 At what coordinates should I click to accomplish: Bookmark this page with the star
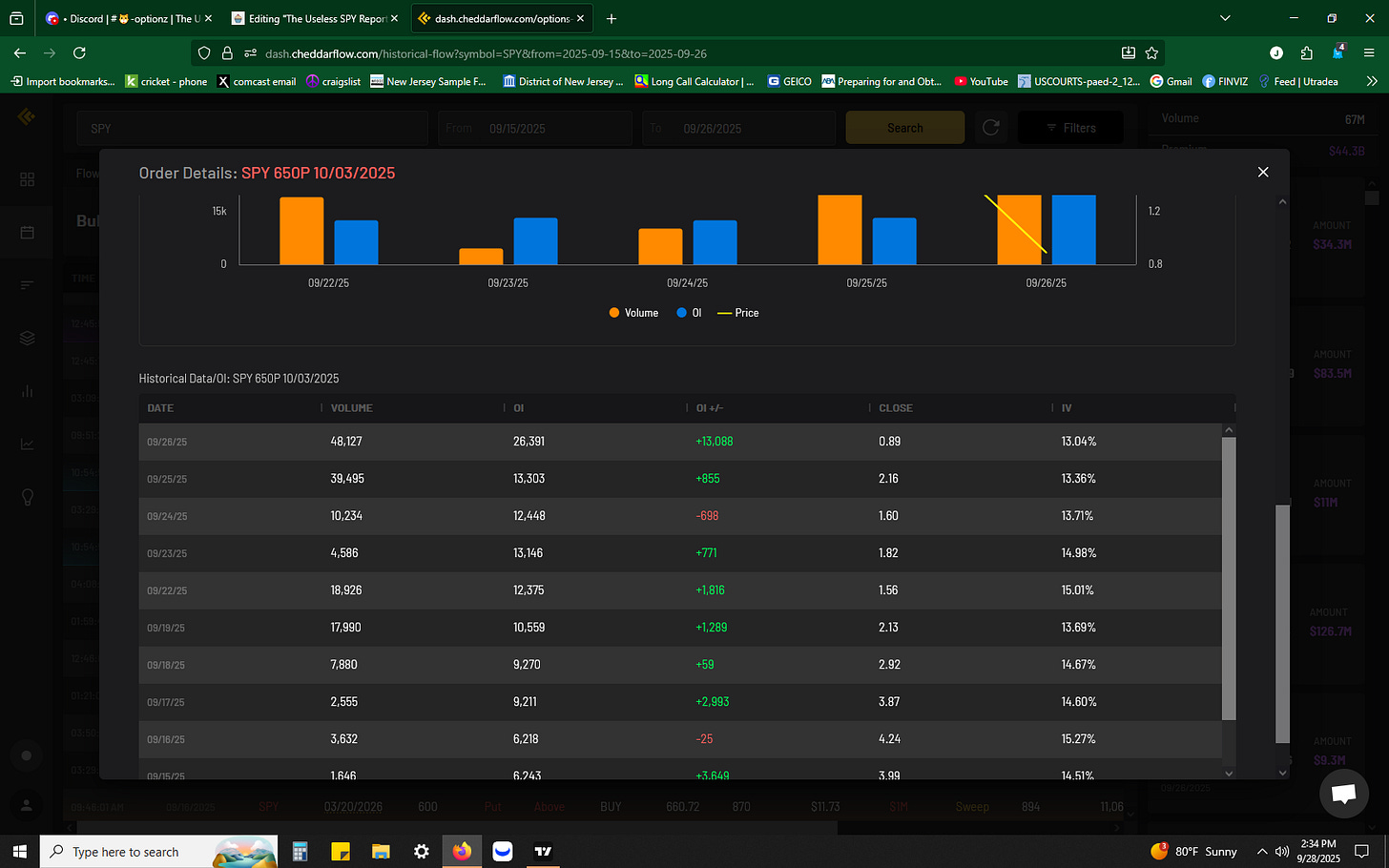[1151, 53]
